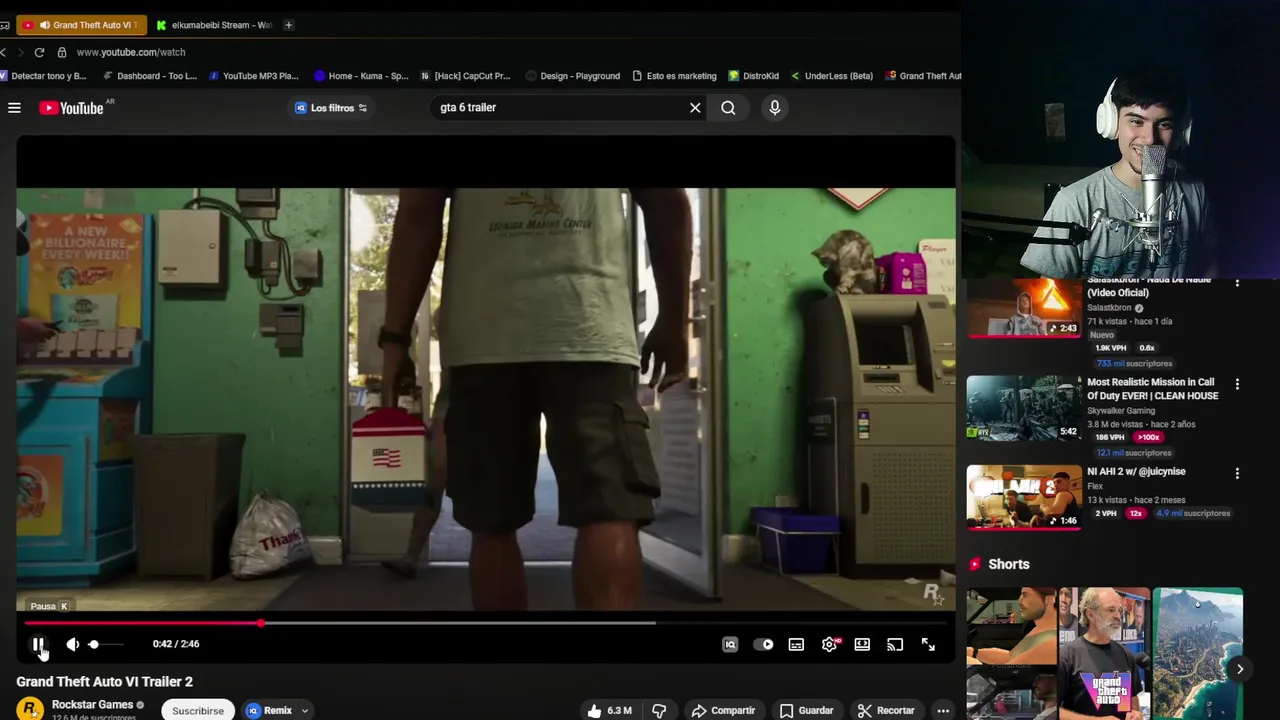Click Rockstar Games channel avatar
Viewport: 1280px width, 720px height.
[30, 708]
